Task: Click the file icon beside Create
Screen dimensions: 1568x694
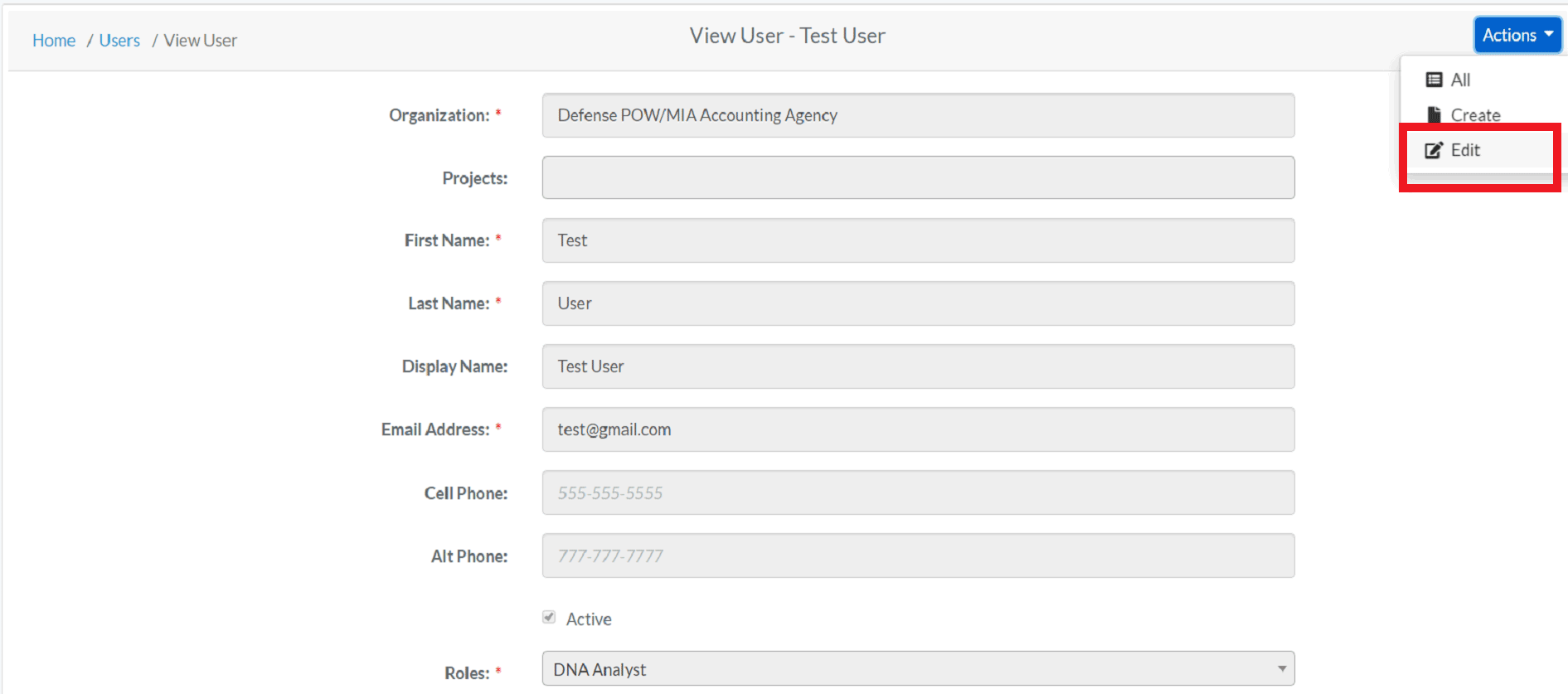Action: coord(1434,114)
